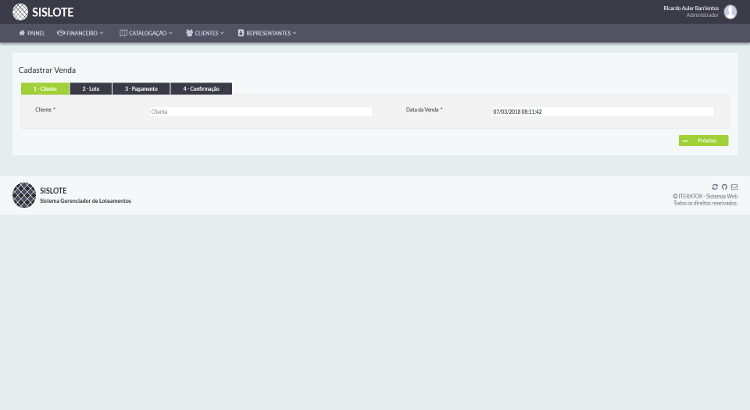
Task: Click the Administrador role text
Action: pos(702,15)
